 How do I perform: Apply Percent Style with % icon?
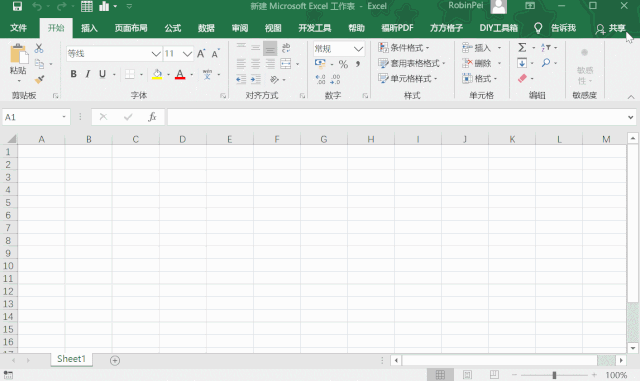[x=343, y=64]
